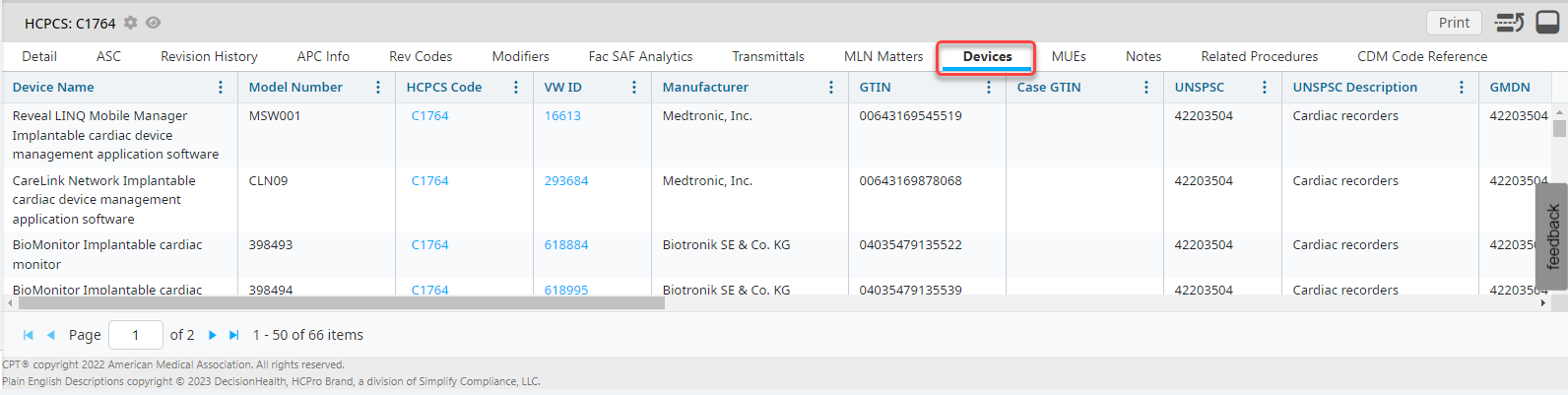1568x395 pixels.
Task: Go to the previous page of results
Action: point(51,335)
